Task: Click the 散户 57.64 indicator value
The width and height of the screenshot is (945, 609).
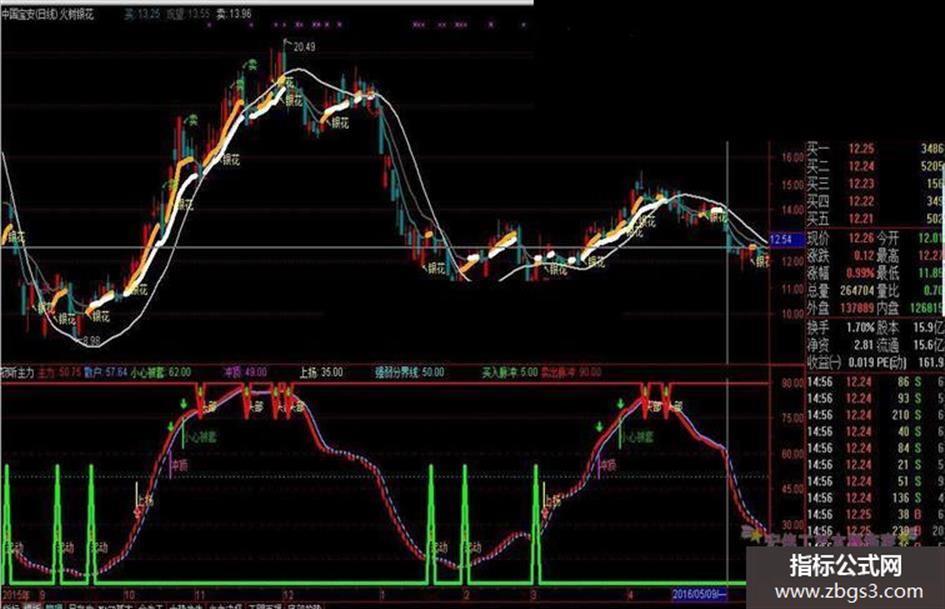Action: click(x=105, y=373)
